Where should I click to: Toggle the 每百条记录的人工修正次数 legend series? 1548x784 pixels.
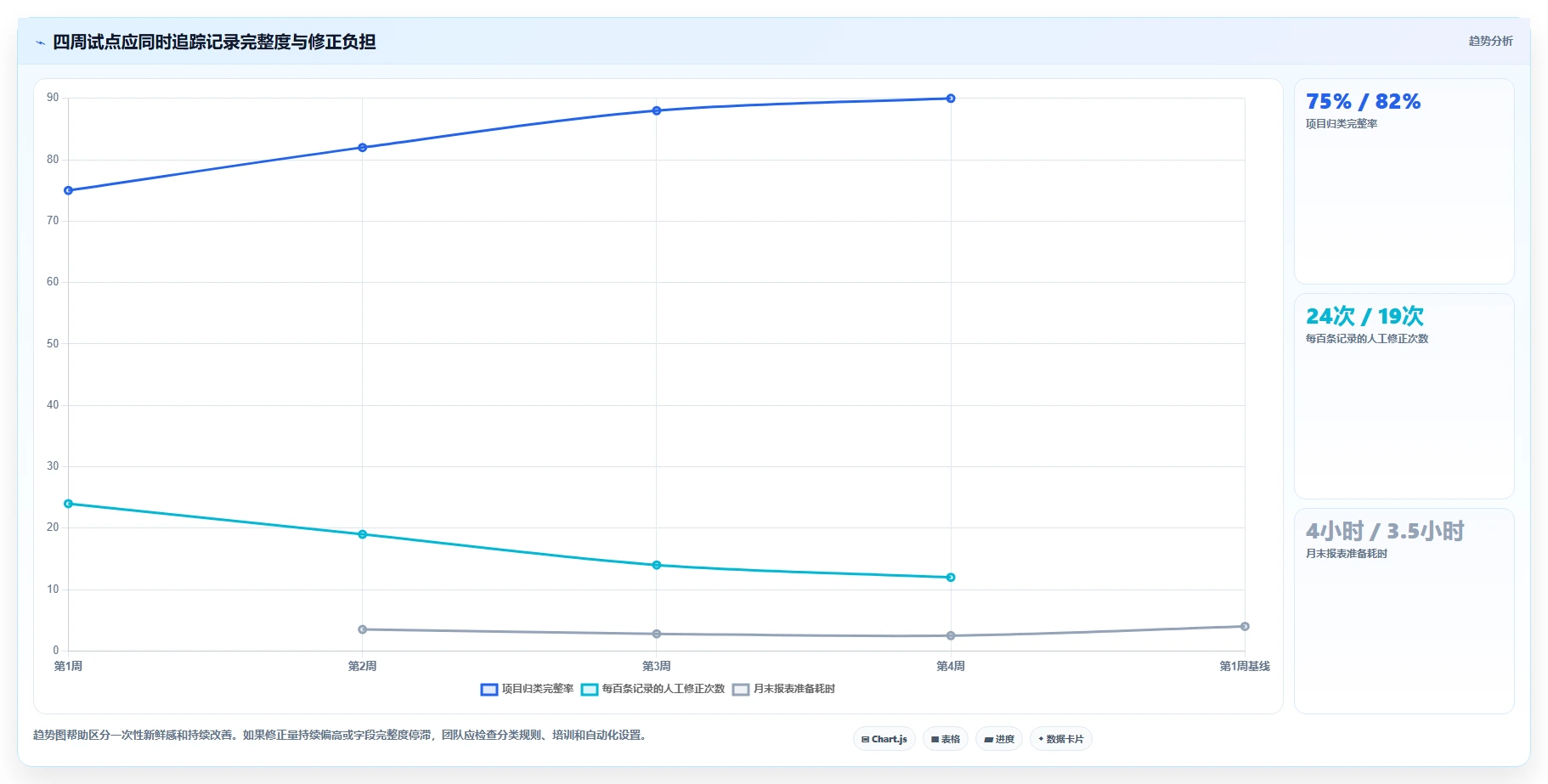653,689
